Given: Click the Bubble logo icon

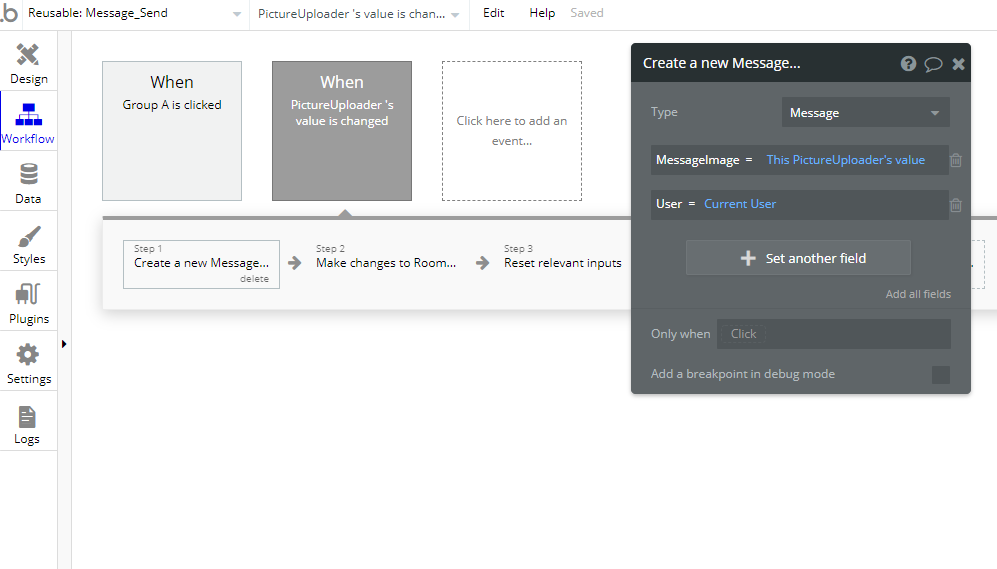Looking at the screenshot, I should 10,13.
